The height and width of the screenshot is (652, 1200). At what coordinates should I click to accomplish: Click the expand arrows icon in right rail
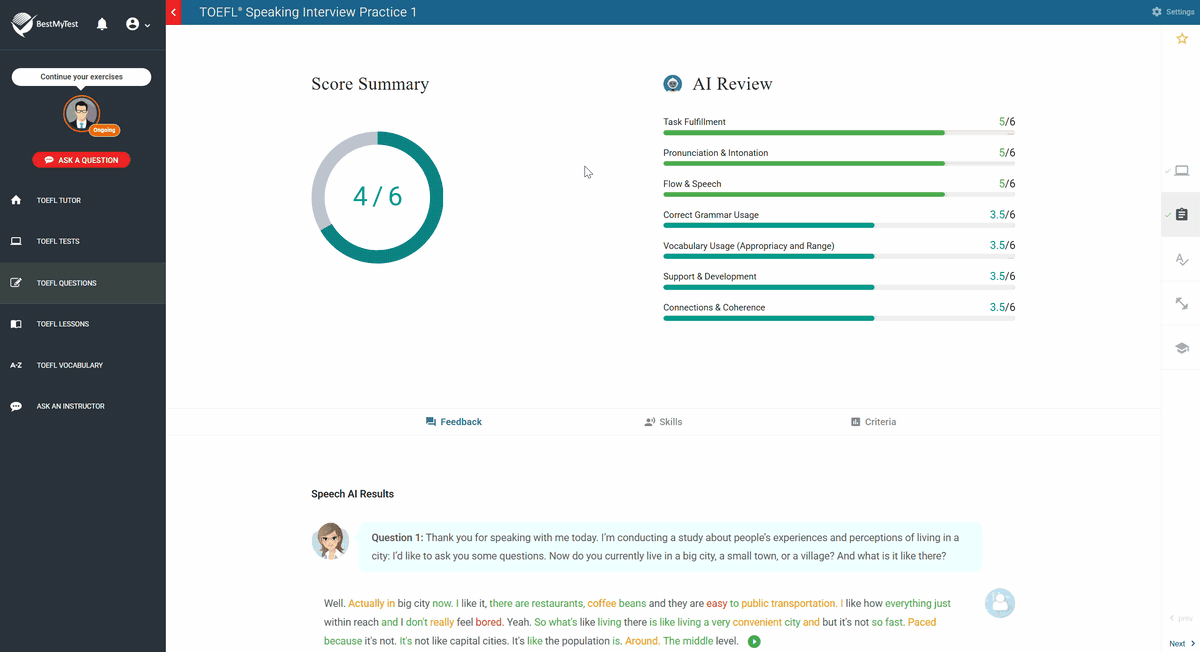click(x=1181, y=303)
